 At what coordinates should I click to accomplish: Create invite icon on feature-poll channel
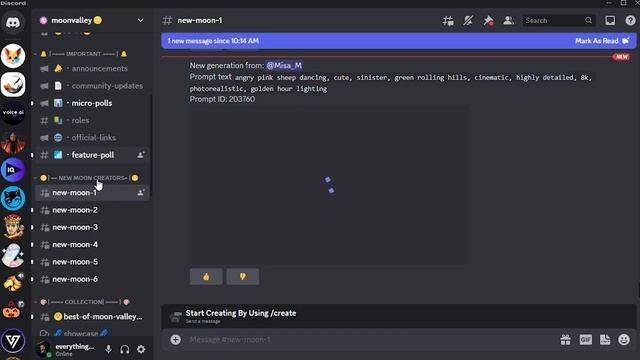140,155
